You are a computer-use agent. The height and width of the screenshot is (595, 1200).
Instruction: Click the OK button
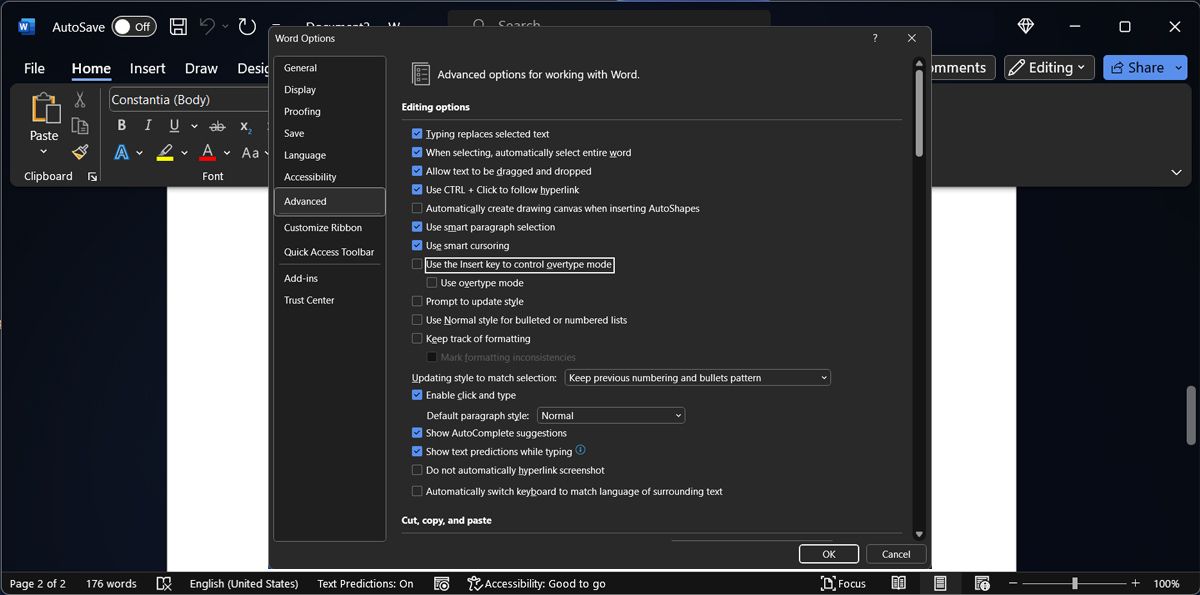828,554
